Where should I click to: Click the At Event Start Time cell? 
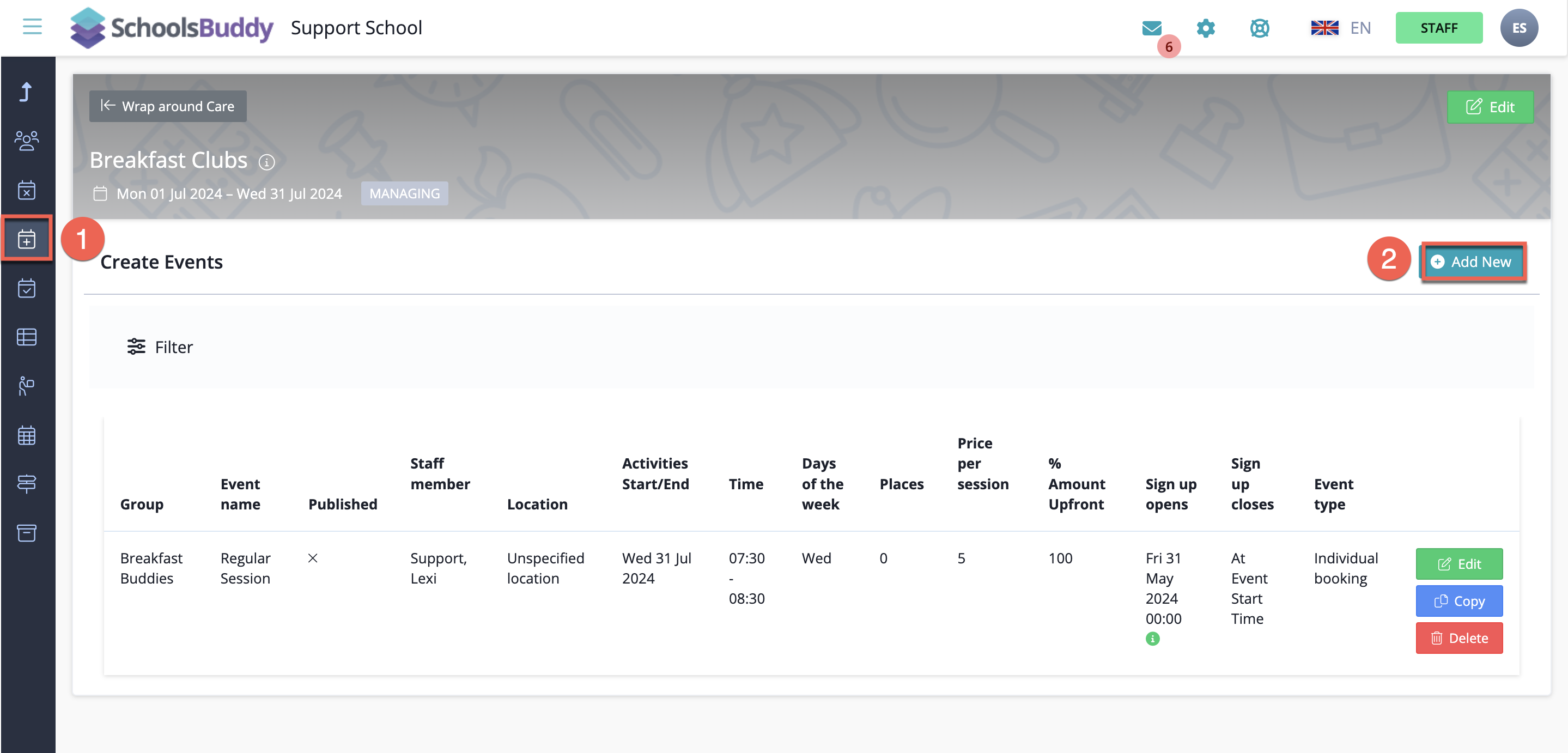(1249, 588)
